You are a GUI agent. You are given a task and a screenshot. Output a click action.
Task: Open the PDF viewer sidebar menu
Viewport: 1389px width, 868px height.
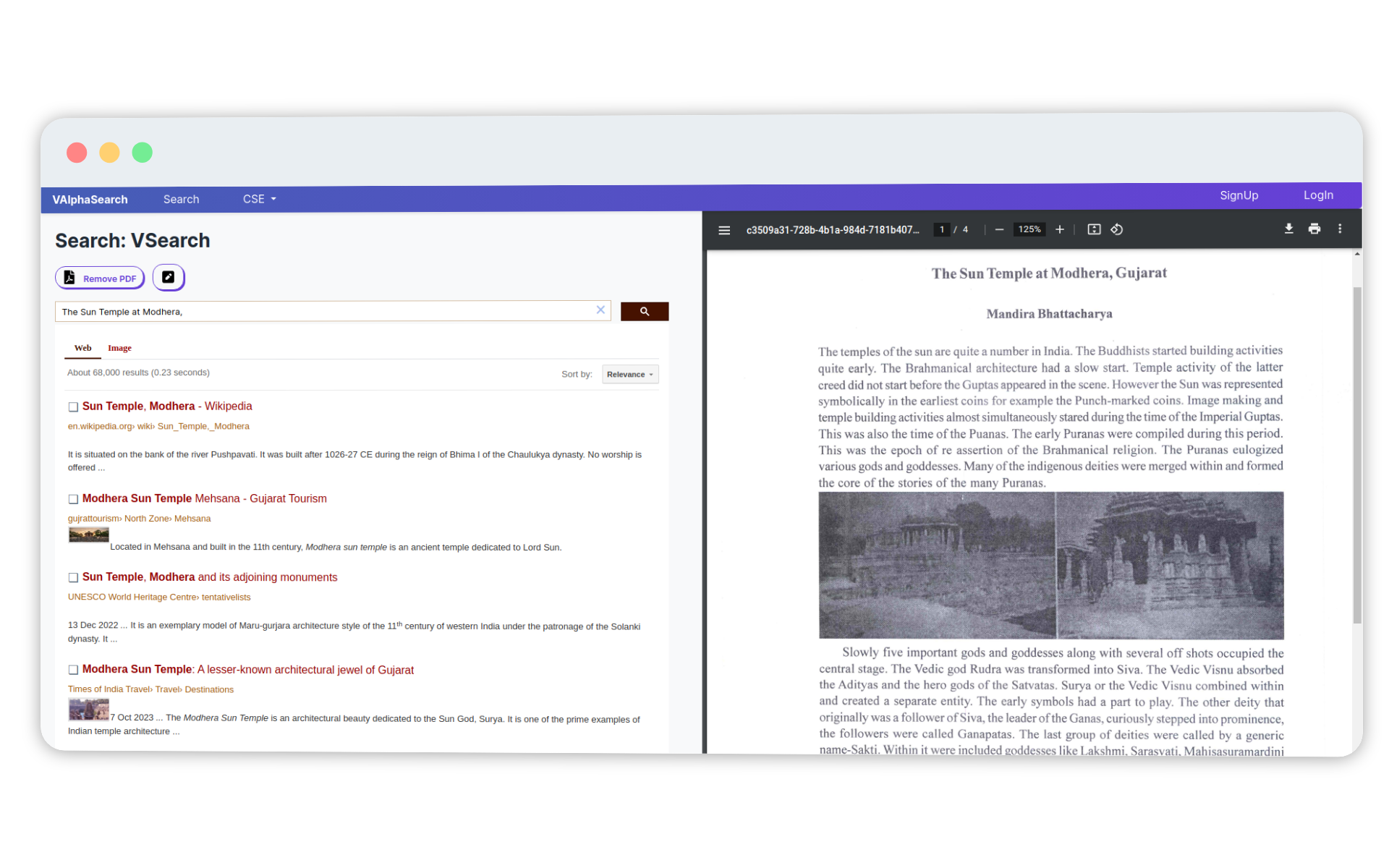click(724, 229)
